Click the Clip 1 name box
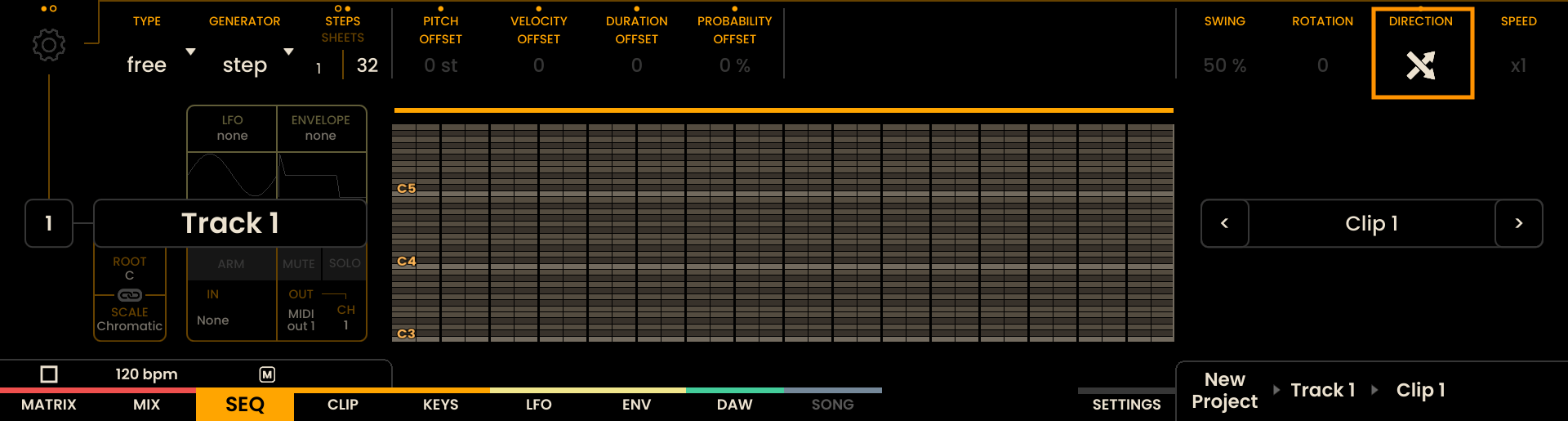The image size is (1568, 421). tap(1372, 223)
